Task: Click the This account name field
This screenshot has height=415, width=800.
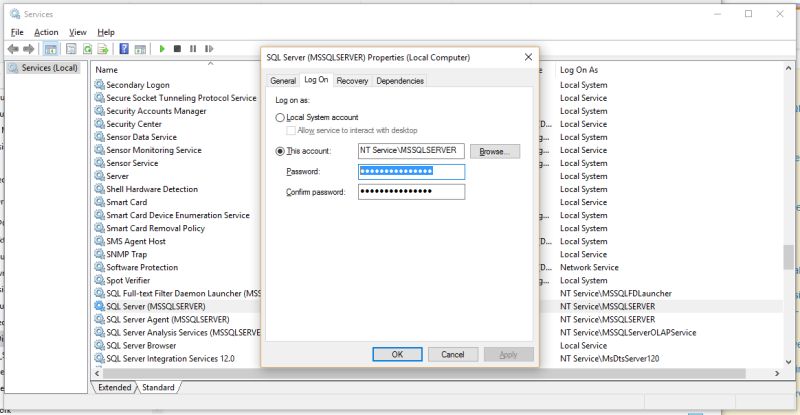Action: (411, 151)
